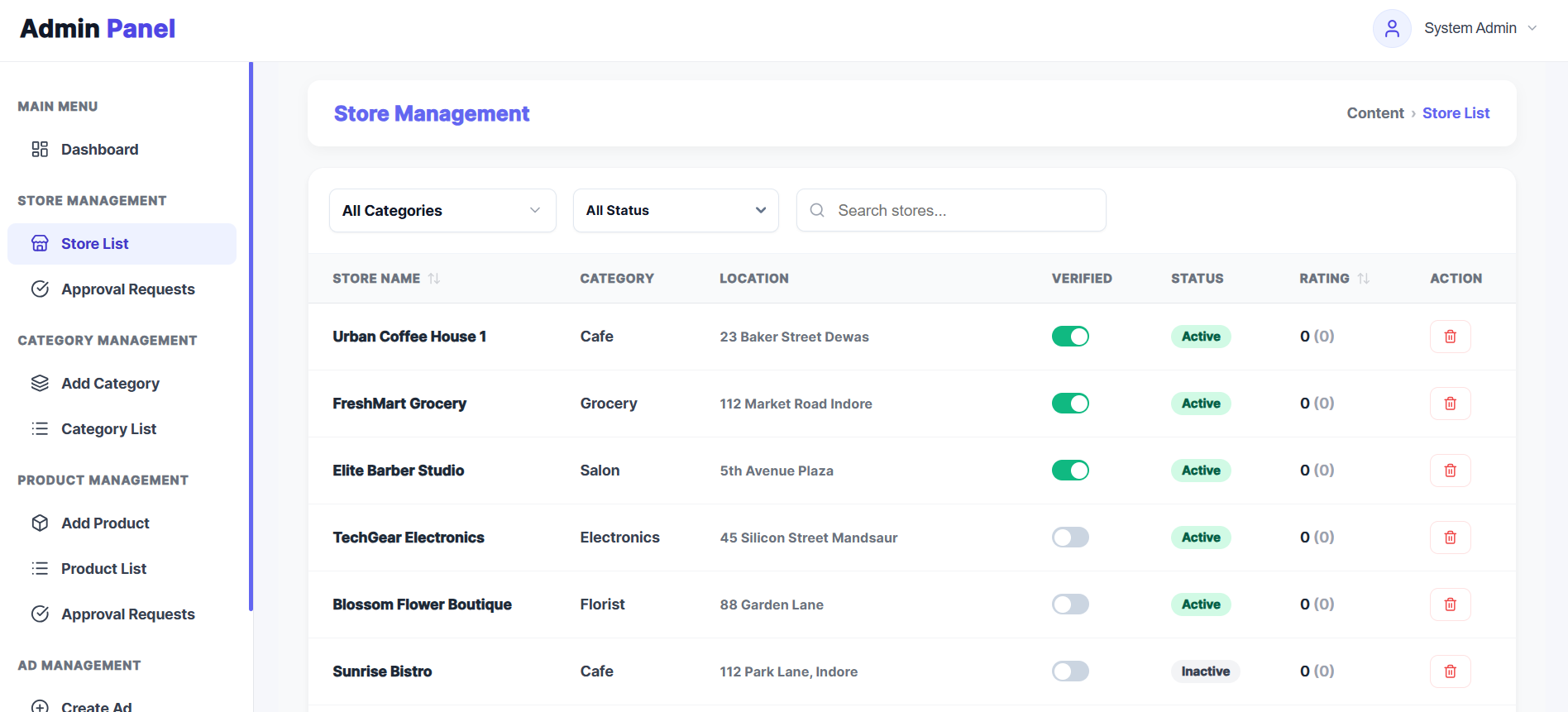Disable verified toggle for Elite Barber Studio
This screenshot has height=712, width=1568.
pyautogui.click(x=1070, y=471)
